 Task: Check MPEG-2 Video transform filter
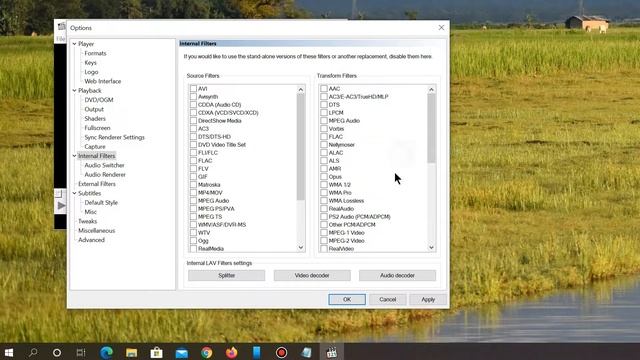tap(324, 241)
